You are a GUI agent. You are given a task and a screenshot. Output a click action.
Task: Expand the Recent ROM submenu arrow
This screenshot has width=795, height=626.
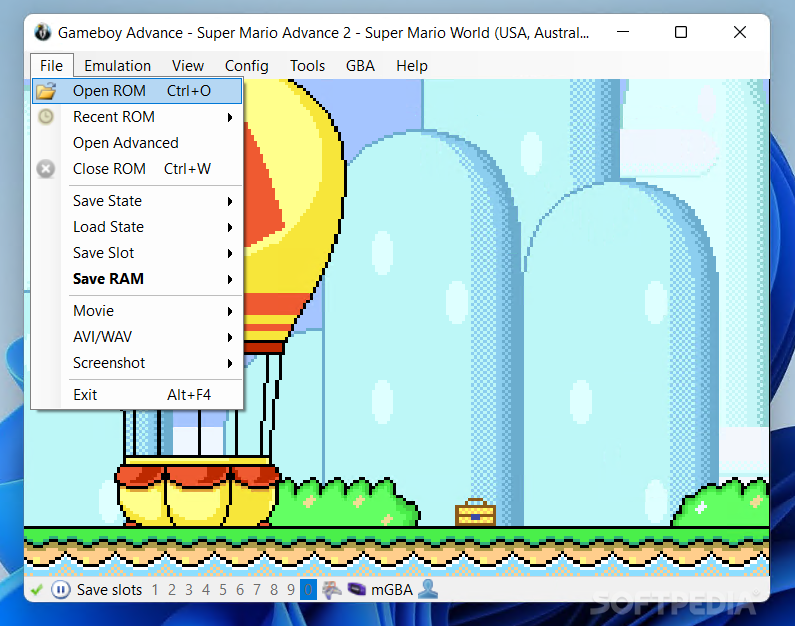click(230, 117)
